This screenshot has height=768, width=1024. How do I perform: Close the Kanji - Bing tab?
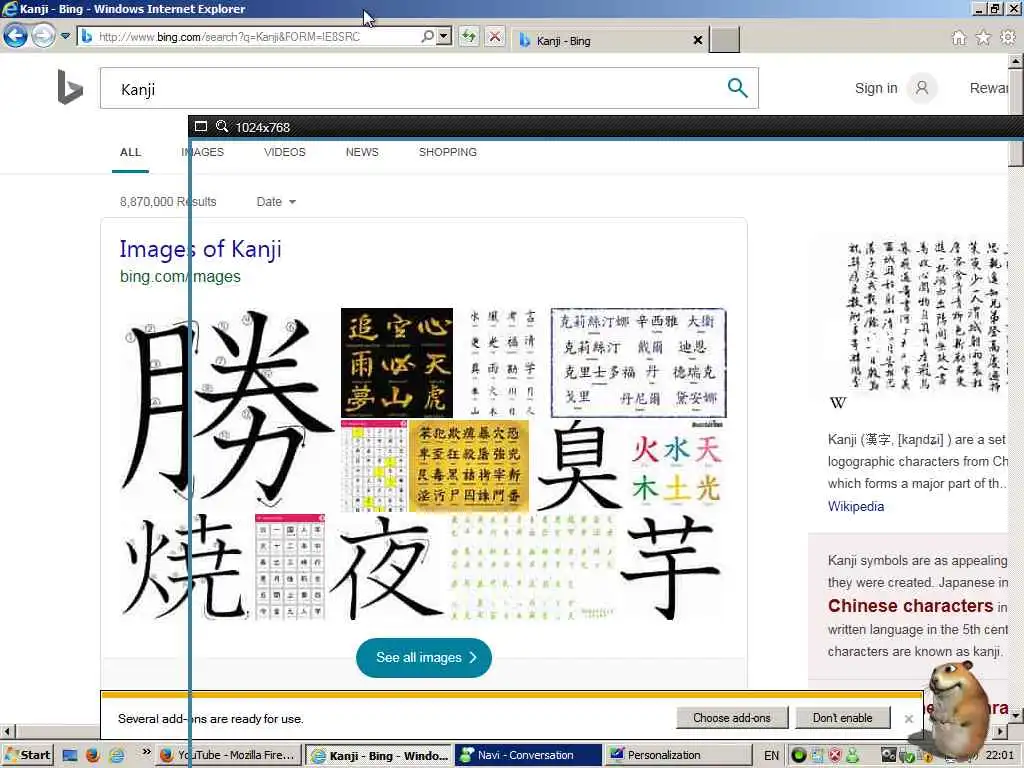697,40
